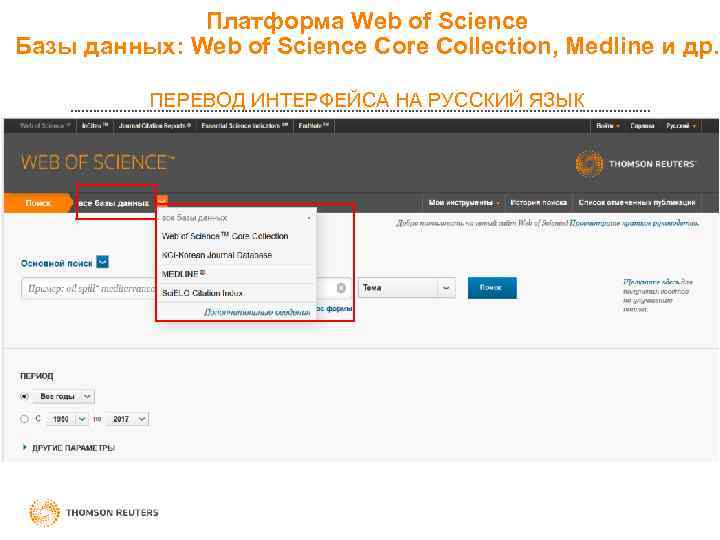Open the start year 1980 dropdown

[x=68, y=419]
